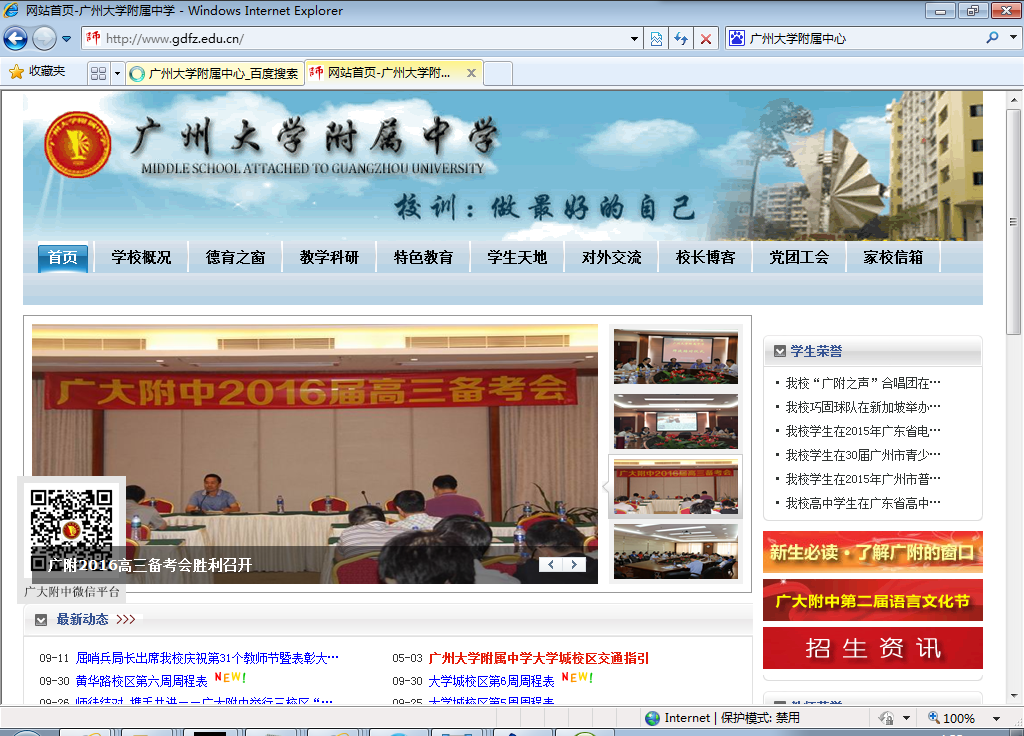Open the recent pages dropdown arrow
Screen dimensions: 1024x736
click(67, 39)
